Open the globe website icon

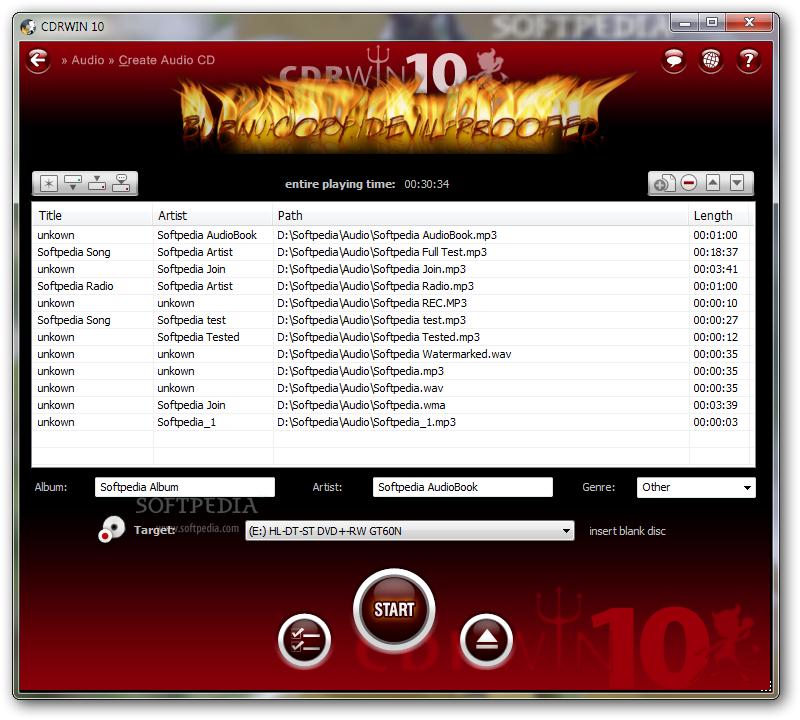pos(711,61)
